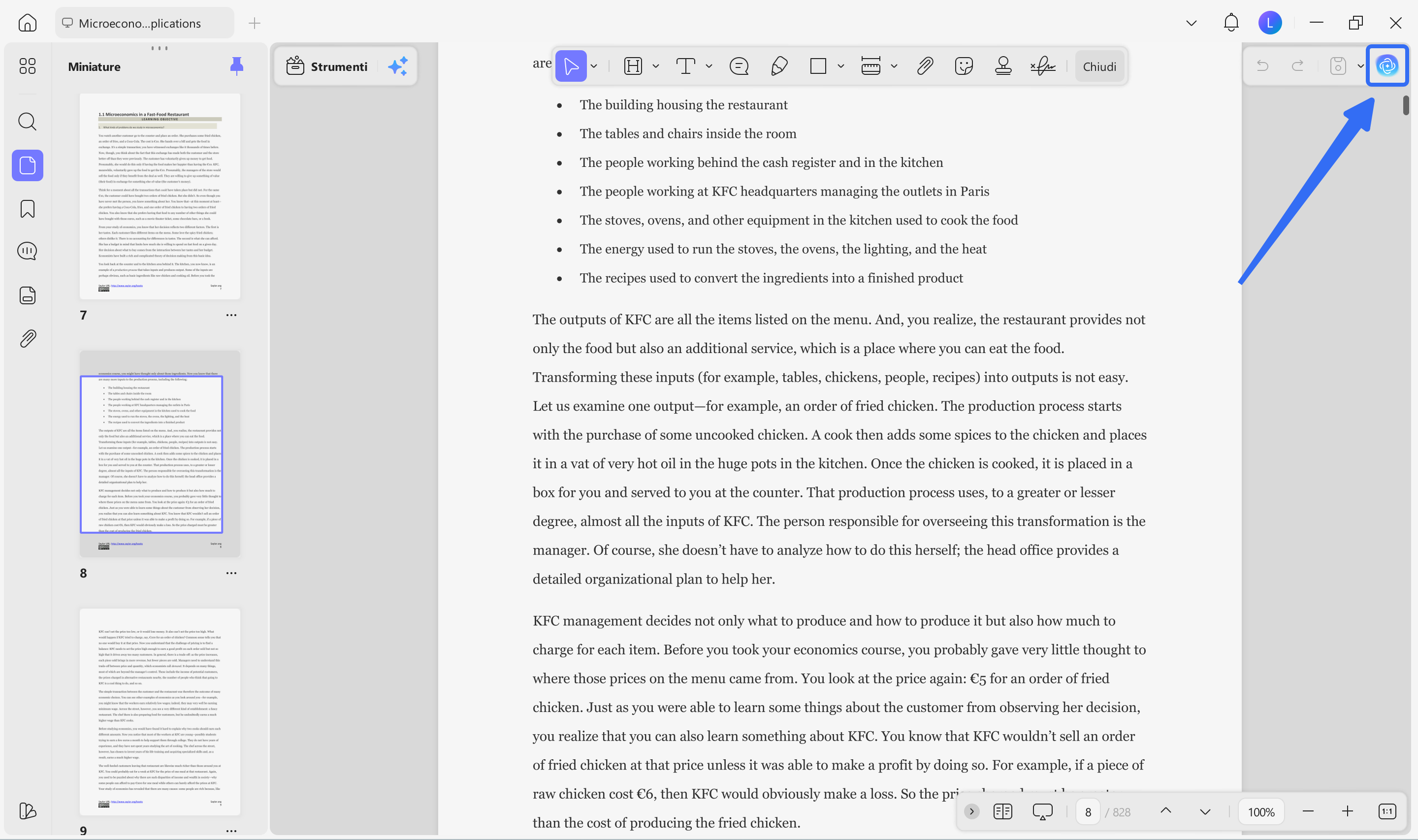The height and width of the screenshot is (840, 1418).
Task: Select the text highlight tool
Action: pos(633,66)
